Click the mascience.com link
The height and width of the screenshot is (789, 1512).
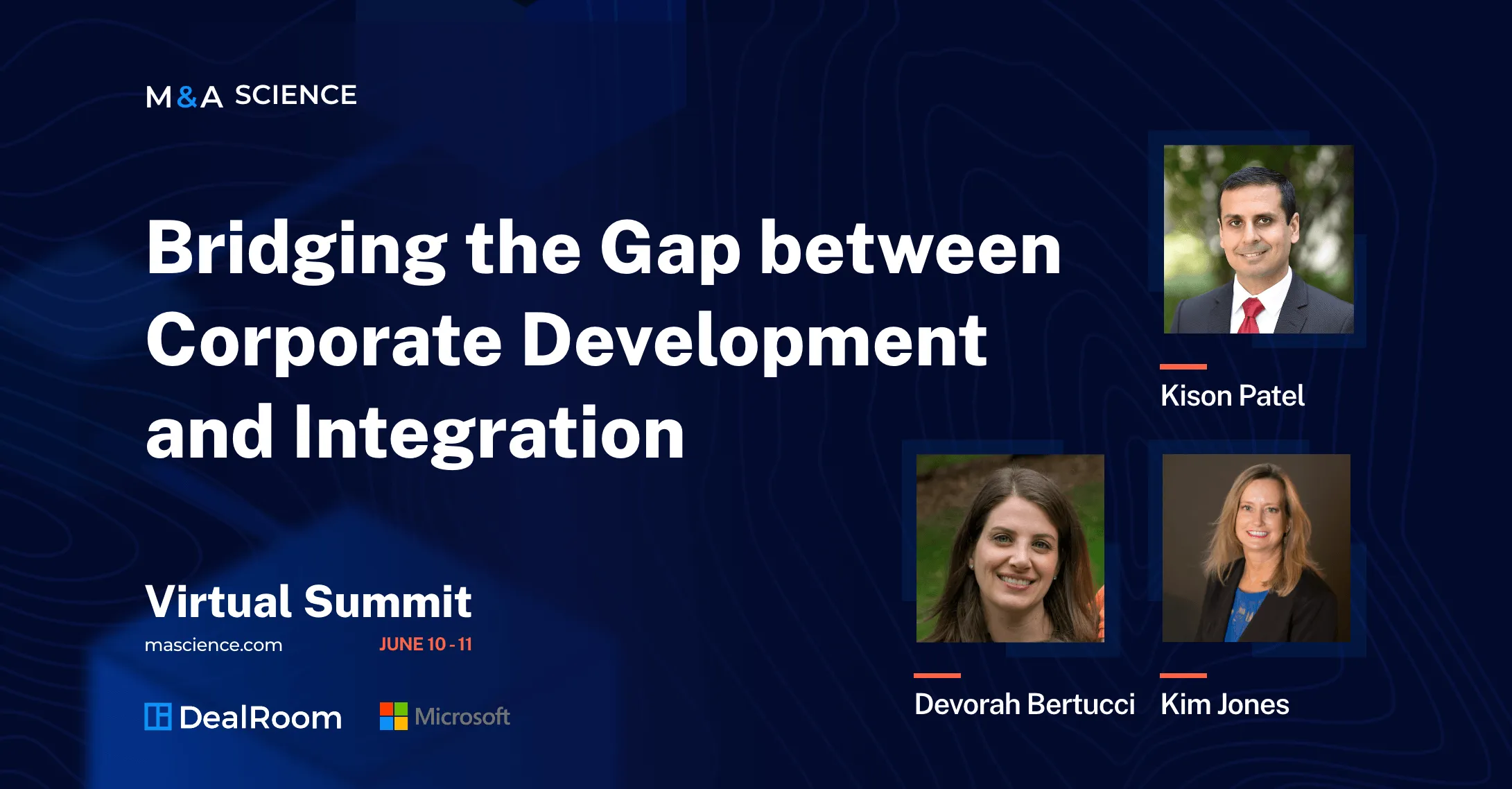pyautogui.click(x=214, y=645)
